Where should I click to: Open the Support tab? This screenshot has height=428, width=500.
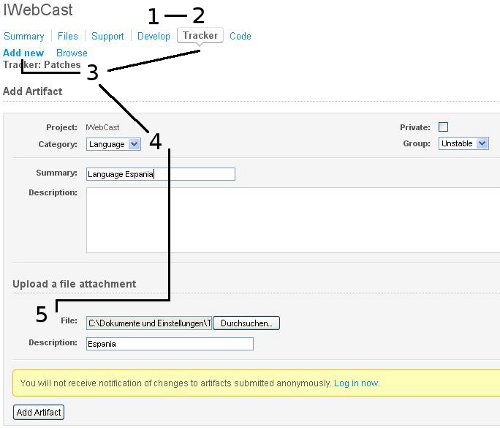[x=107, y=36]
